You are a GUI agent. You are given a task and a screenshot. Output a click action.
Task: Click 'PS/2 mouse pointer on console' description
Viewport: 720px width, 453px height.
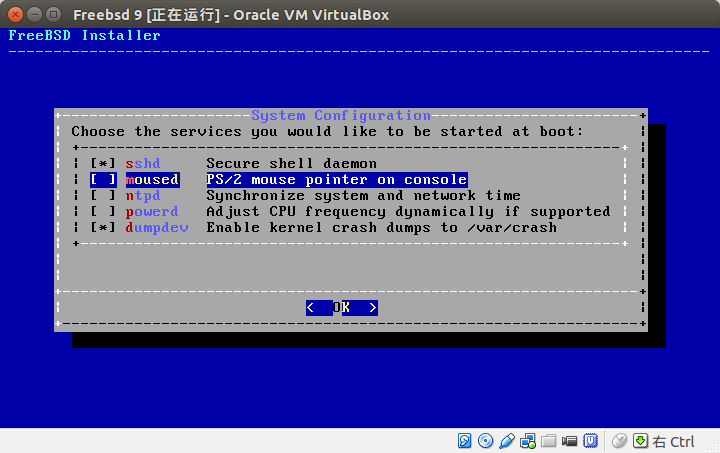(337, 179)
